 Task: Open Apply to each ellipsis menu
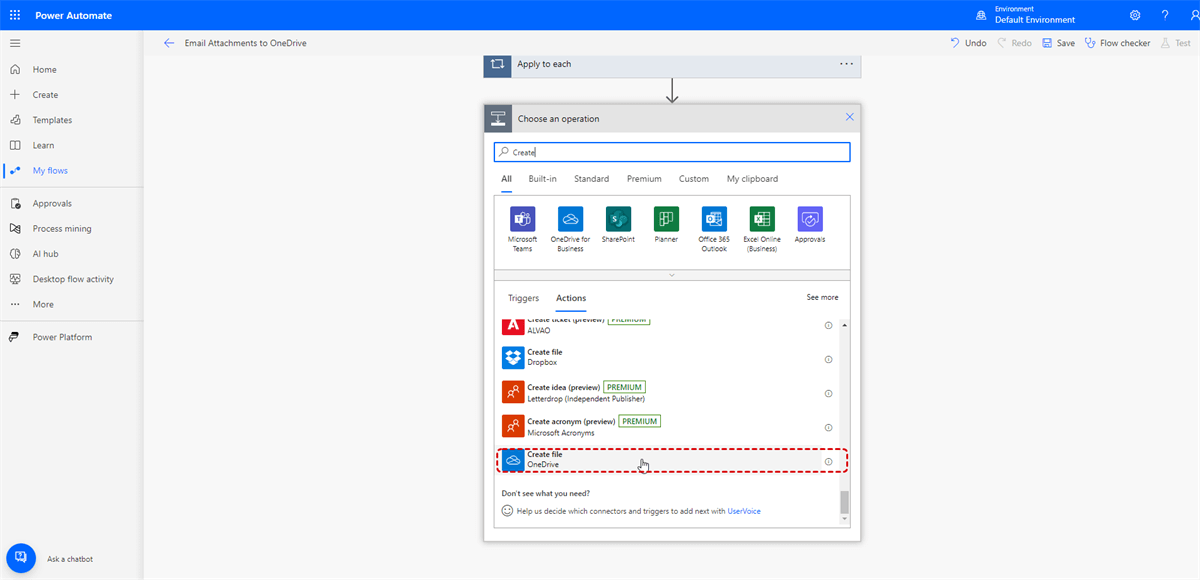coord(847,64)
